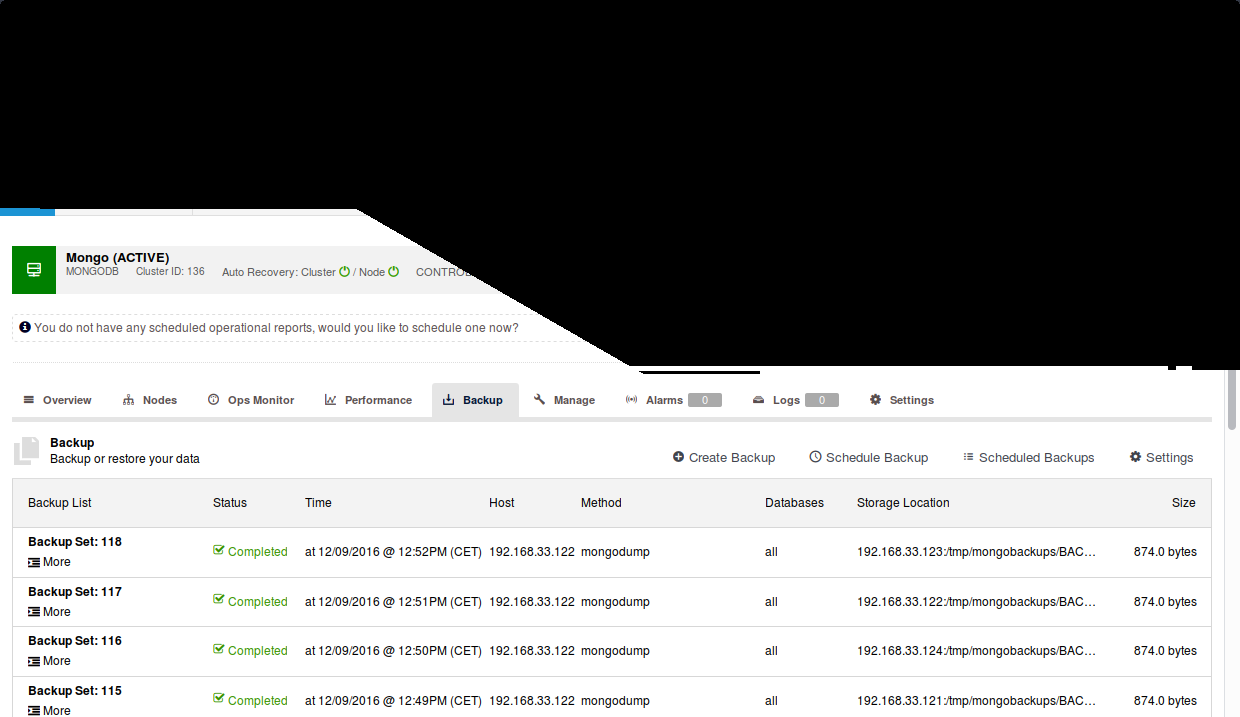Click the Method column header
The image size is (1240, 717).
point(601,503)
